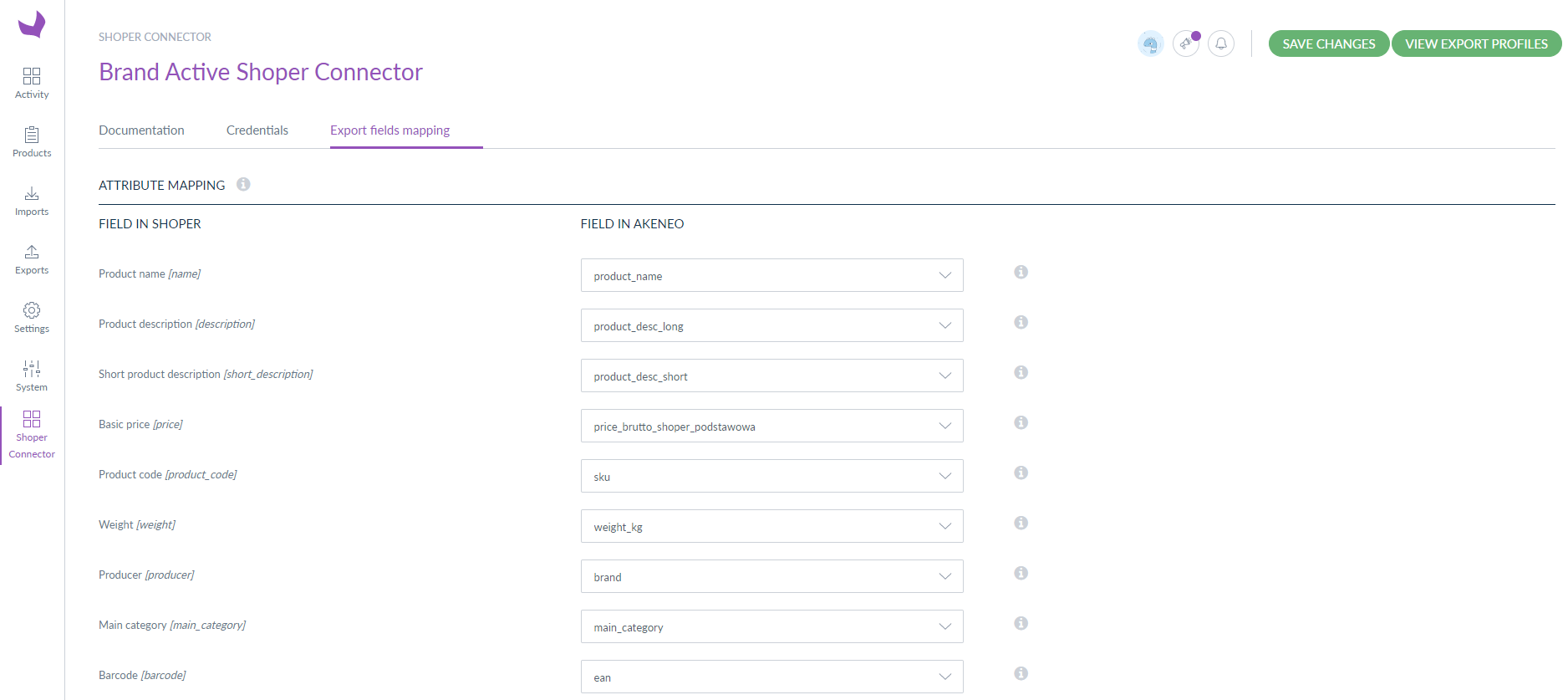Open the product_desc_long dropdown
The height and width of the screenshot is (700, 1568).
pyautogui.click(x=771, y=325)
